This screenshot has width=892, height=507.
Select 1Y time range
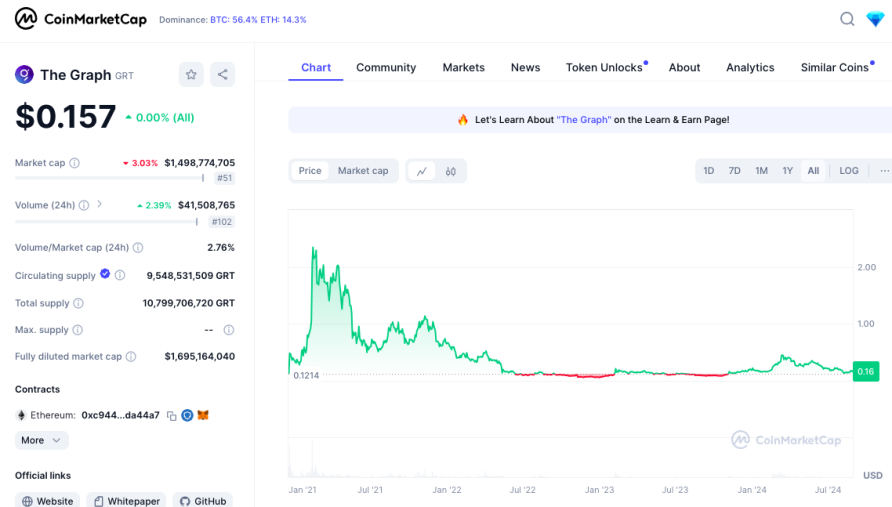point(787,171)
